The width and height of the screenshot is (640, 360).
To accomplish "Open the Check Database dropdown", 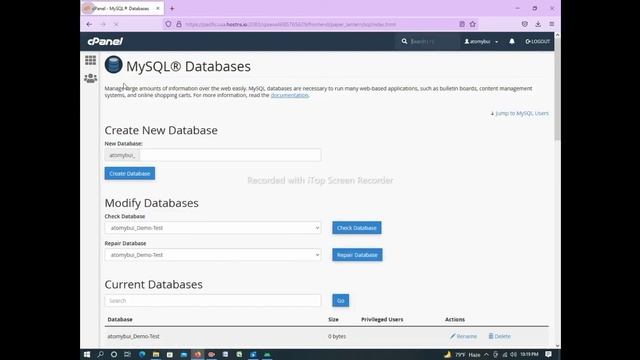I will pos(213,228).
